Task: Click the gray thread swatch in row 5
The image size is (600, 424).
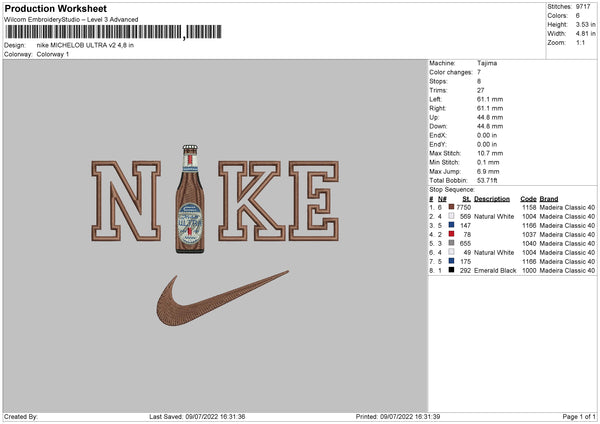Action: coord(452,243)
